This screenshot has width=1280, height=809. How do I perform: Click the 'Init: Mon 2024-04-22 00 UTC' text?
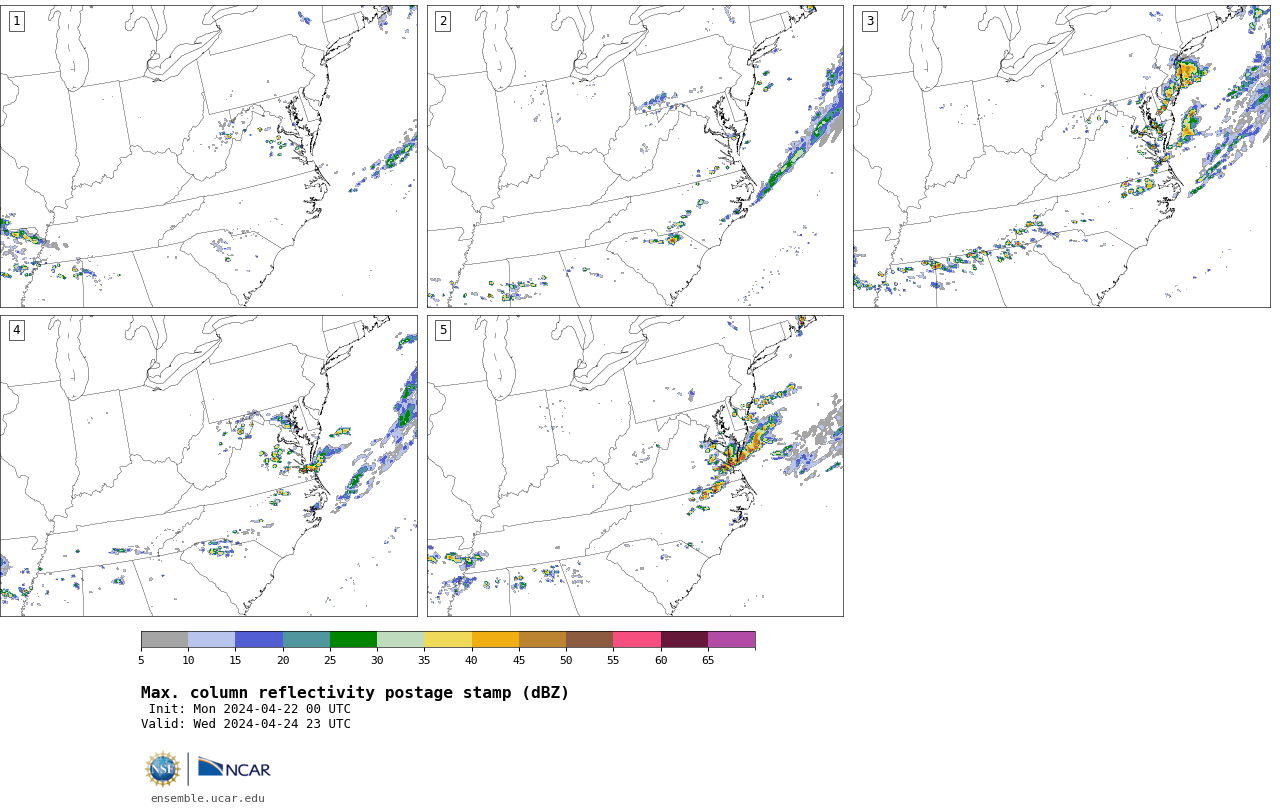click(250, 709)
